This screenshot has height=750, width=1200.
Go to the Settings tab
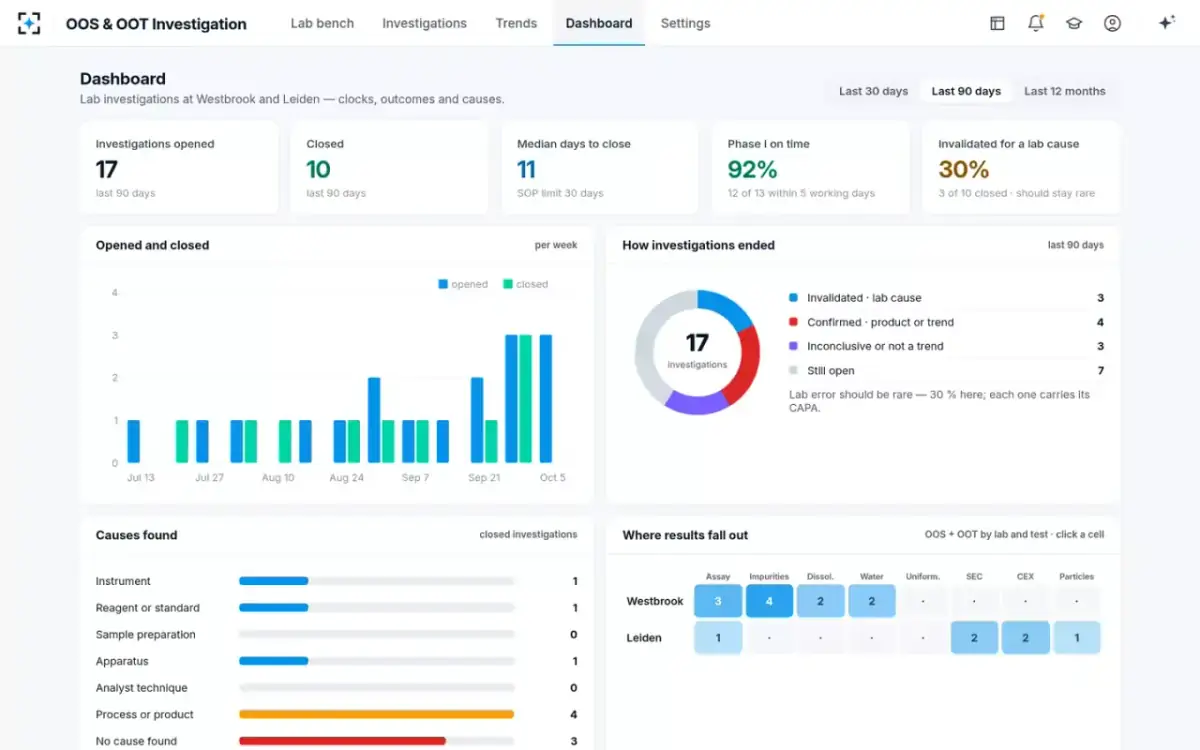[x=685, y=23]
